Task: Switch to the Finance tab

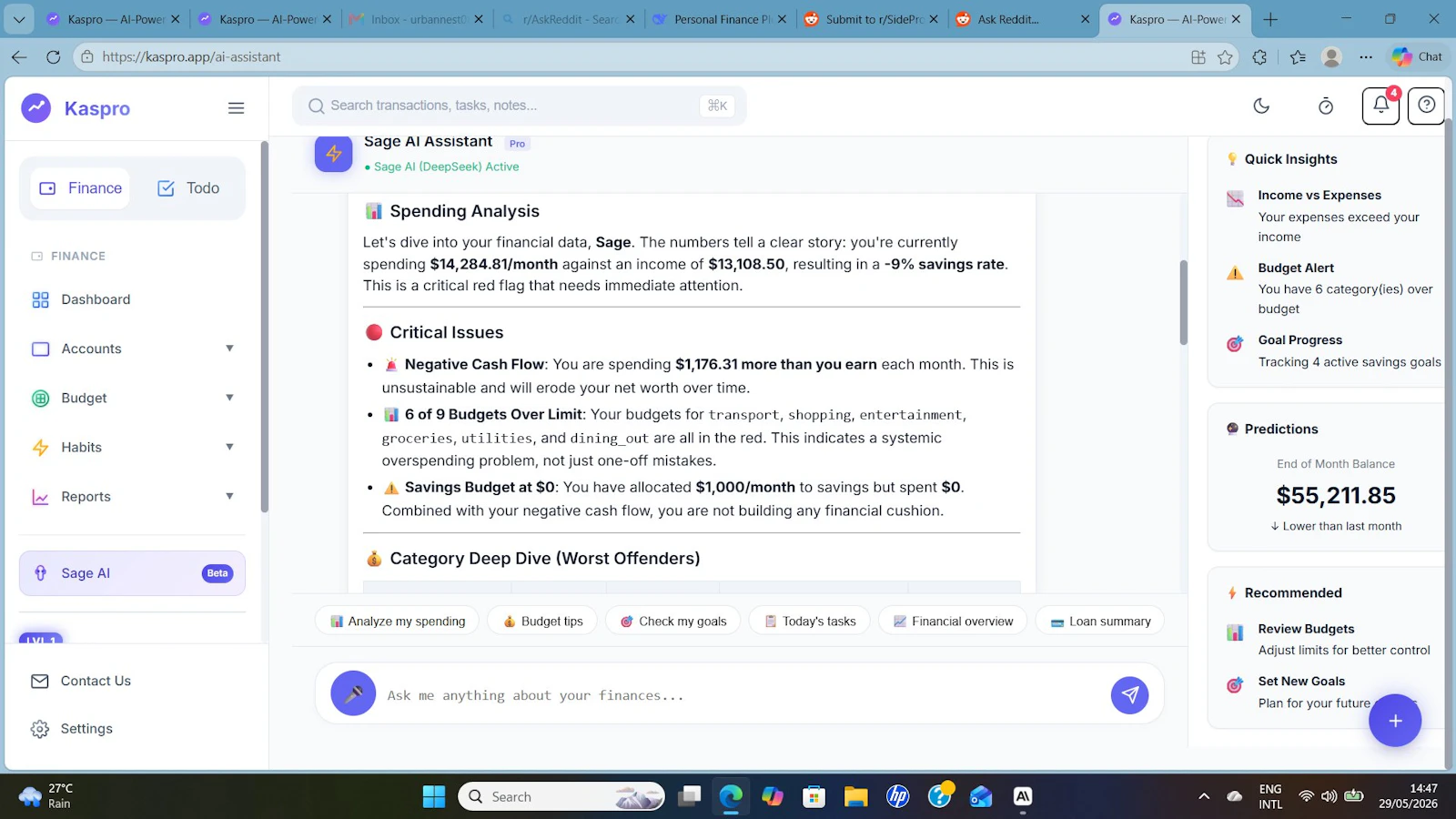Action: (x=80, y=188)
